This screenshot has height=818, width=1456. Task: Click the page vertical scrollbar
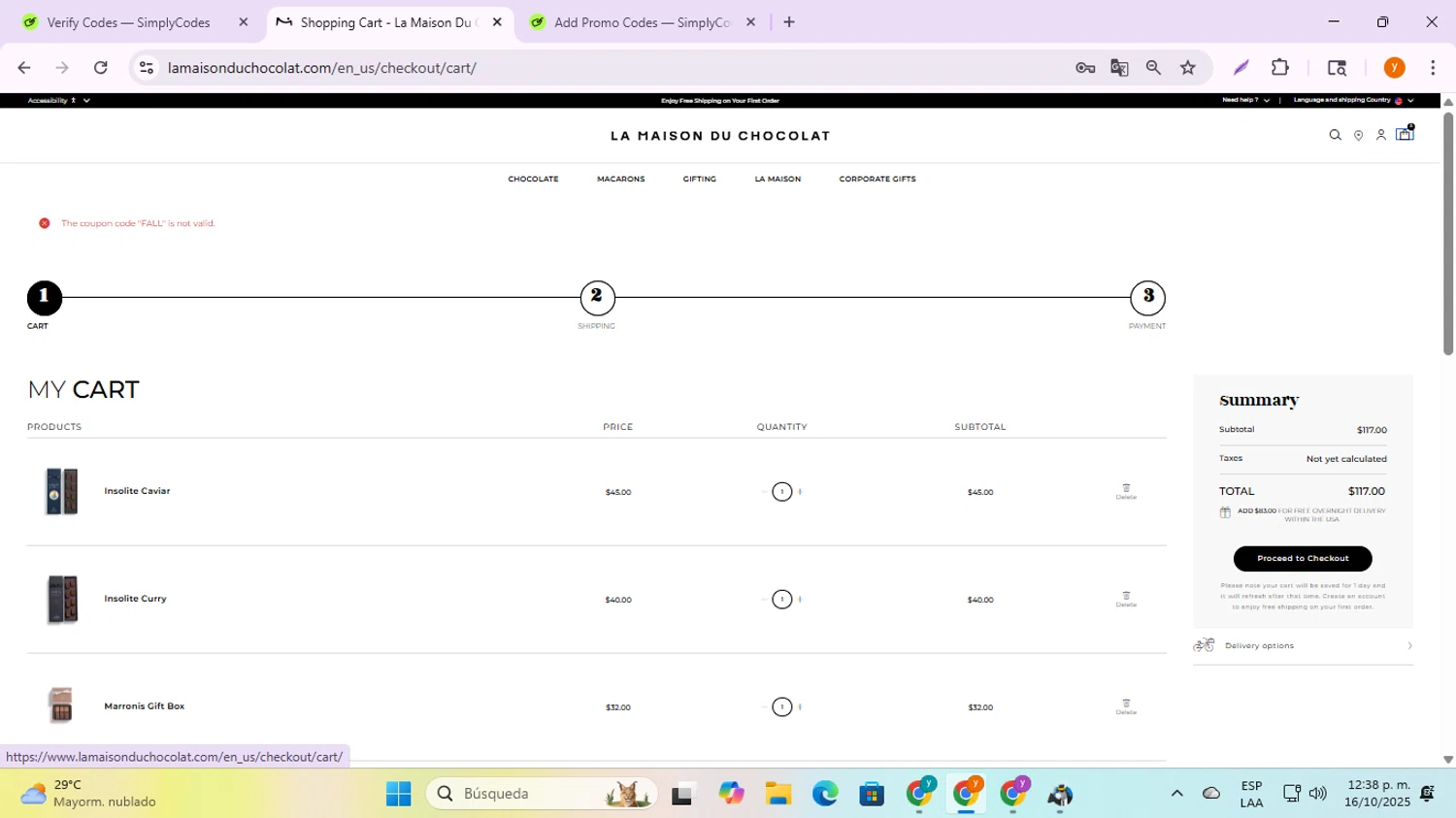1448,233
